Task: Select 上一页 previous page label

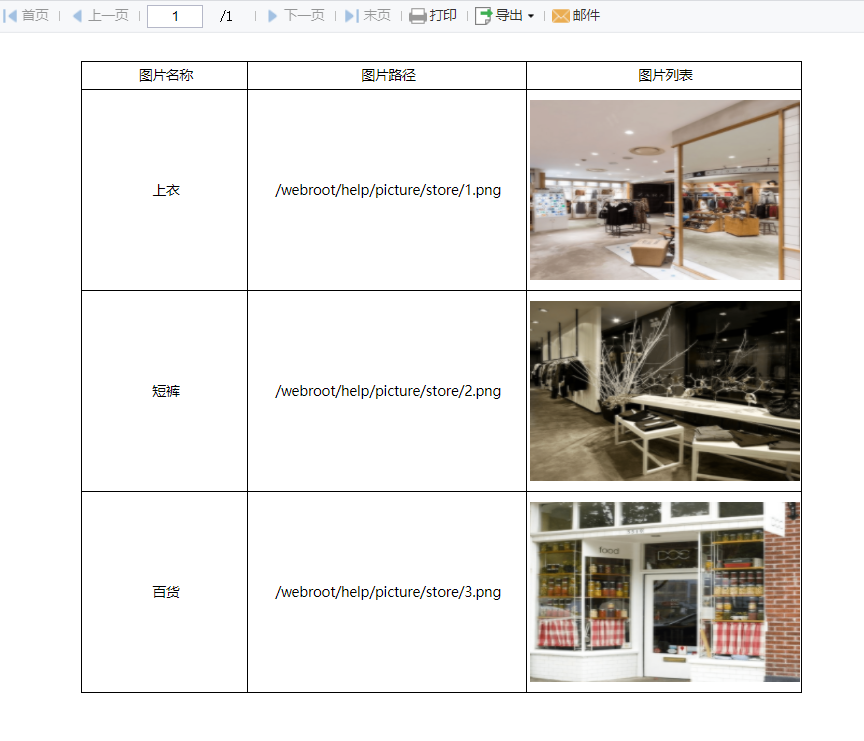Action: click(109, 15)
